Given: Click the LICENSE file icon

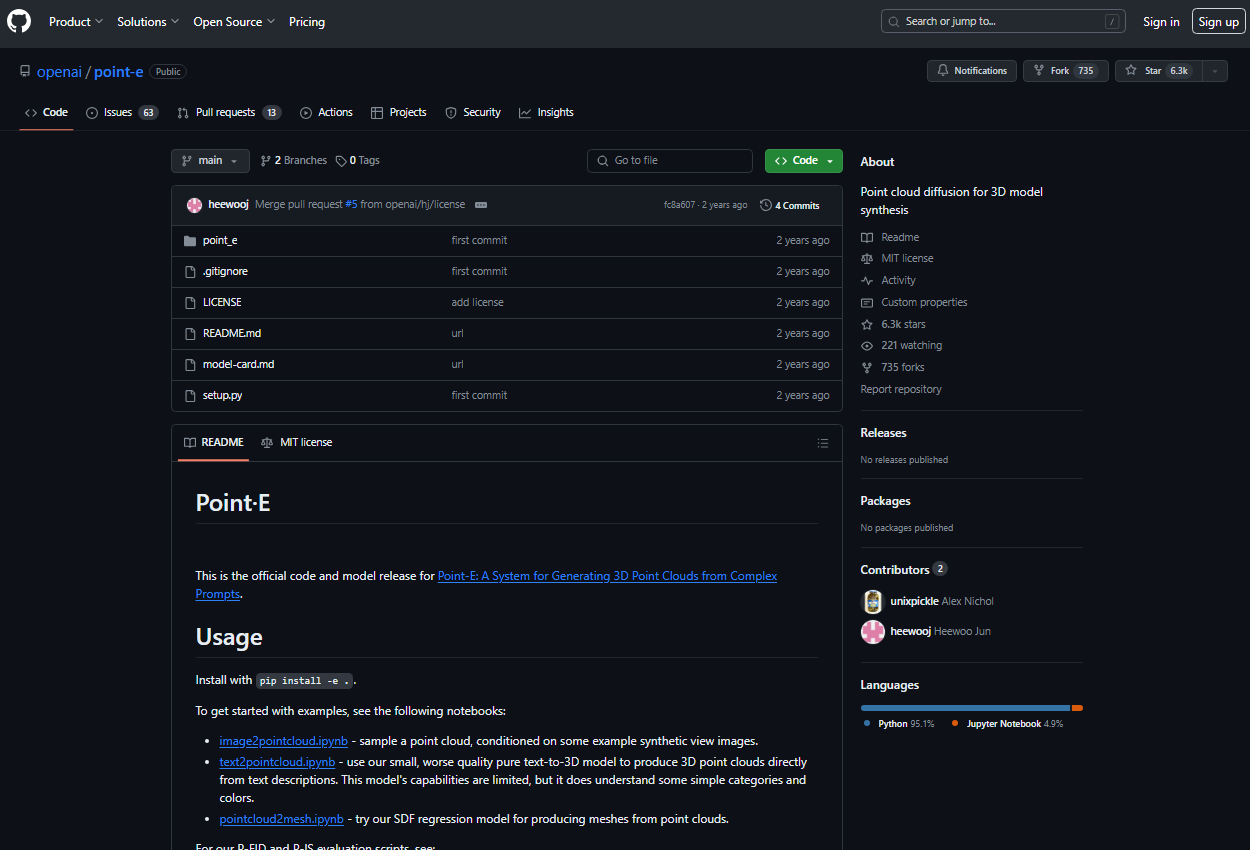Looking at the screenshot, I should (190, 302).
